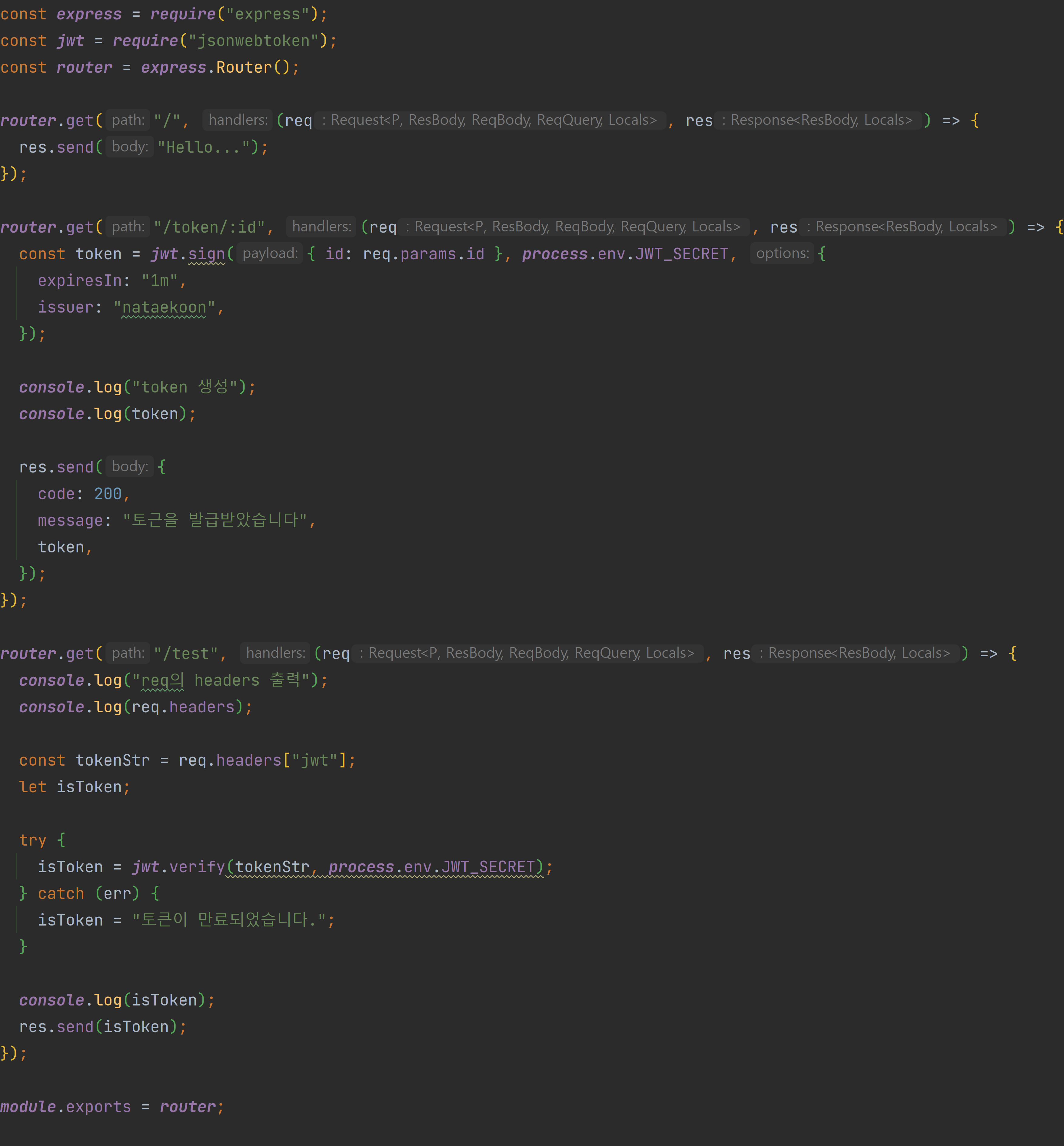1064x1146 pixels.
Task: Click the options: inlay hint in jwt.sign
Action: pos(782,253)
